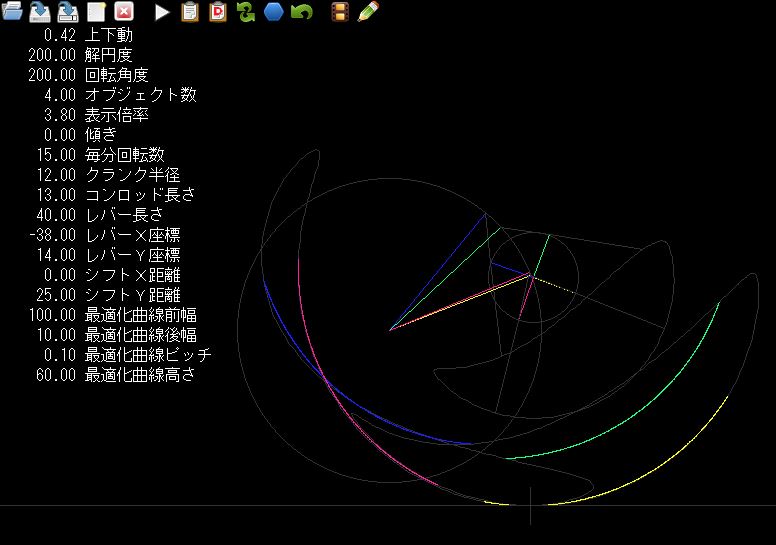Select the 回転角度 value 200.00
Viewport: 776px width, 545px height.
(52, 75)
